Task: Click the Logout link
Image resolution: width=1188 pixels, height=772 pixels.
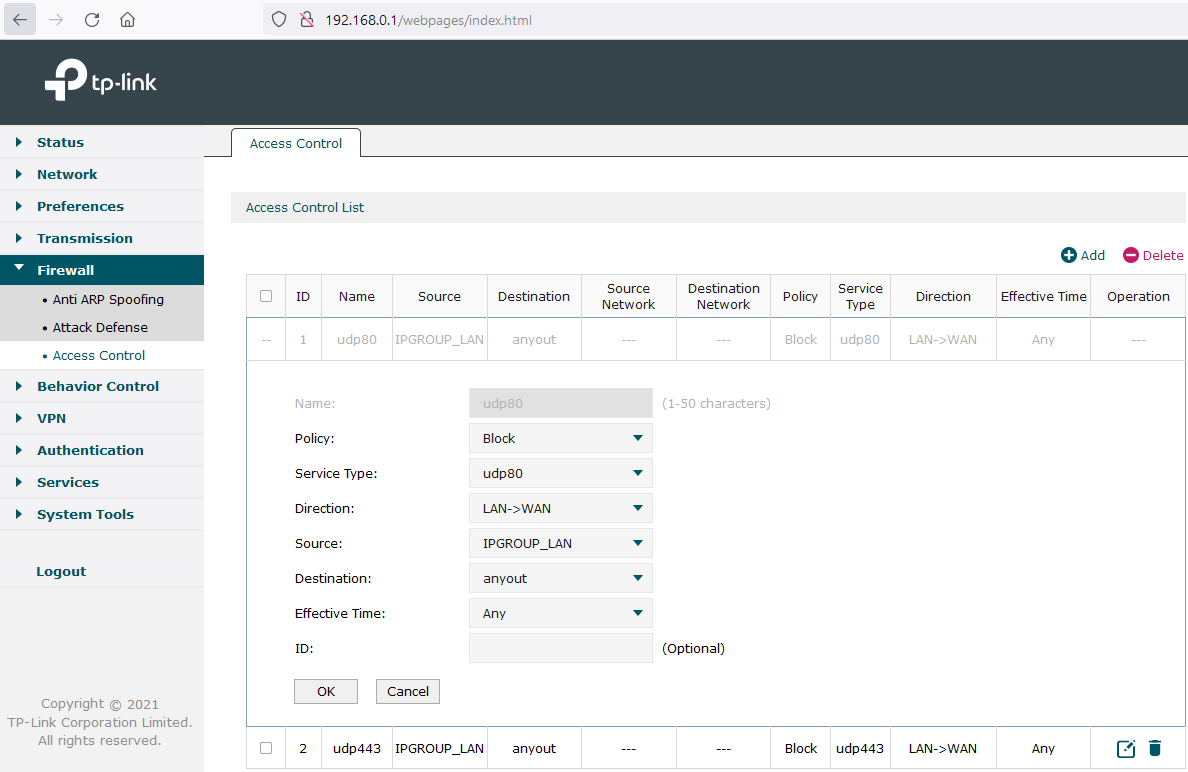Action: [61, 571]
